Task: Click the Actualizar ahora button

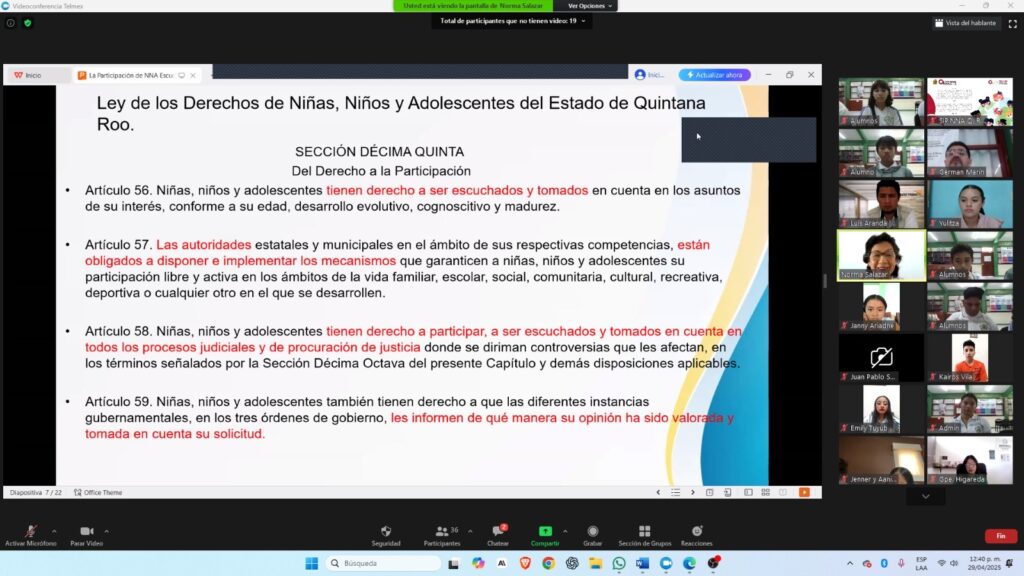Action: [x=714, y=75]
